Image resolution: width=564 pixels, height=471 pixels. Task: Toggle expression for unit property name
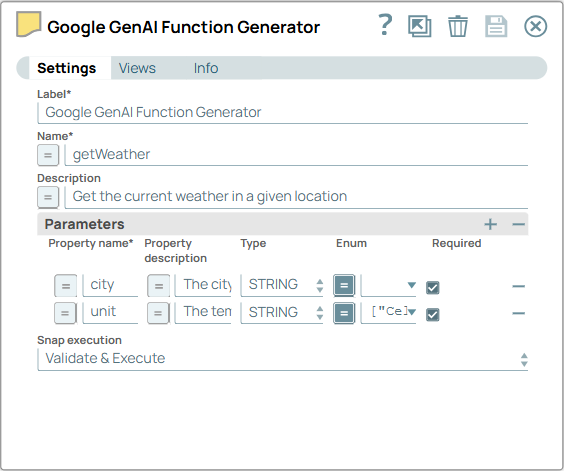point(65,313)
